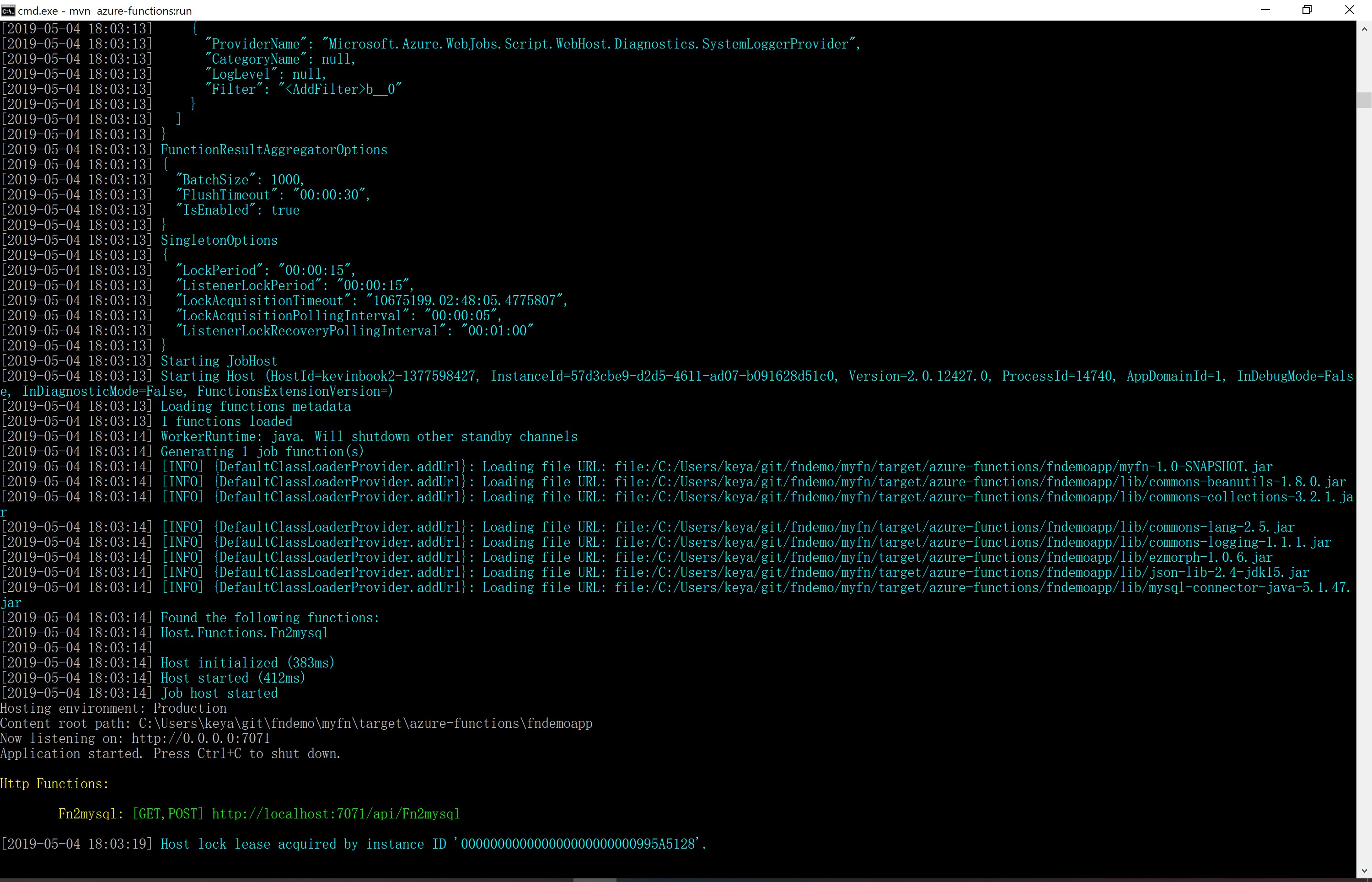Click the commons-lang-2.5.jar loading line
This screenshot has width=1372, height=882.
648,527
